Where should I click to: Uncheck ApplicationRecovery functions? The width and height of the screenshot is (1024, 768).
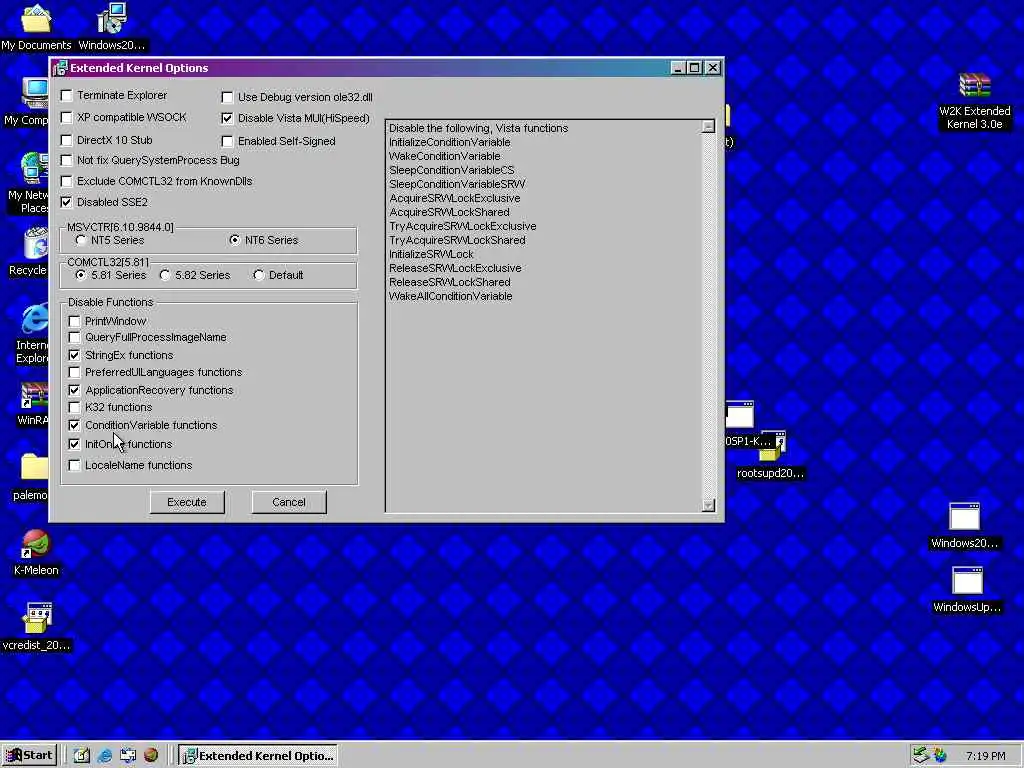click(74, 391)
